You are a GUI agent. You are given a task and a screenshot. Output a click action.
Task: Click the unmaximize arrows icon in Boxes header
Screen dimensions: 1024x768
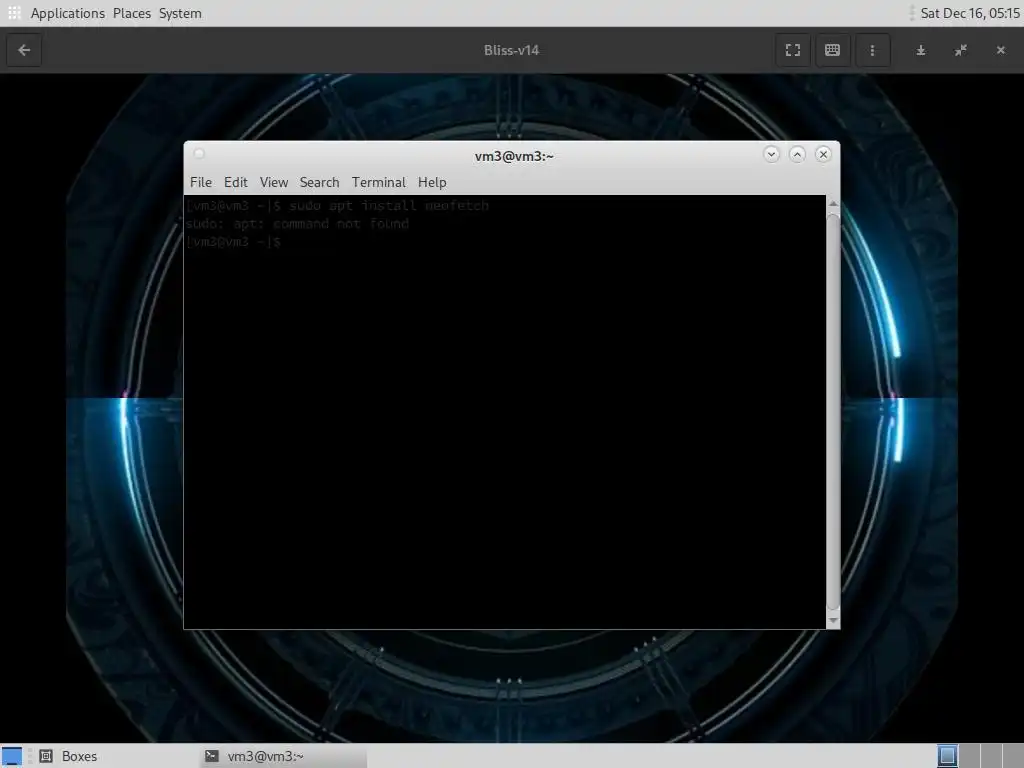pos(961,50)
